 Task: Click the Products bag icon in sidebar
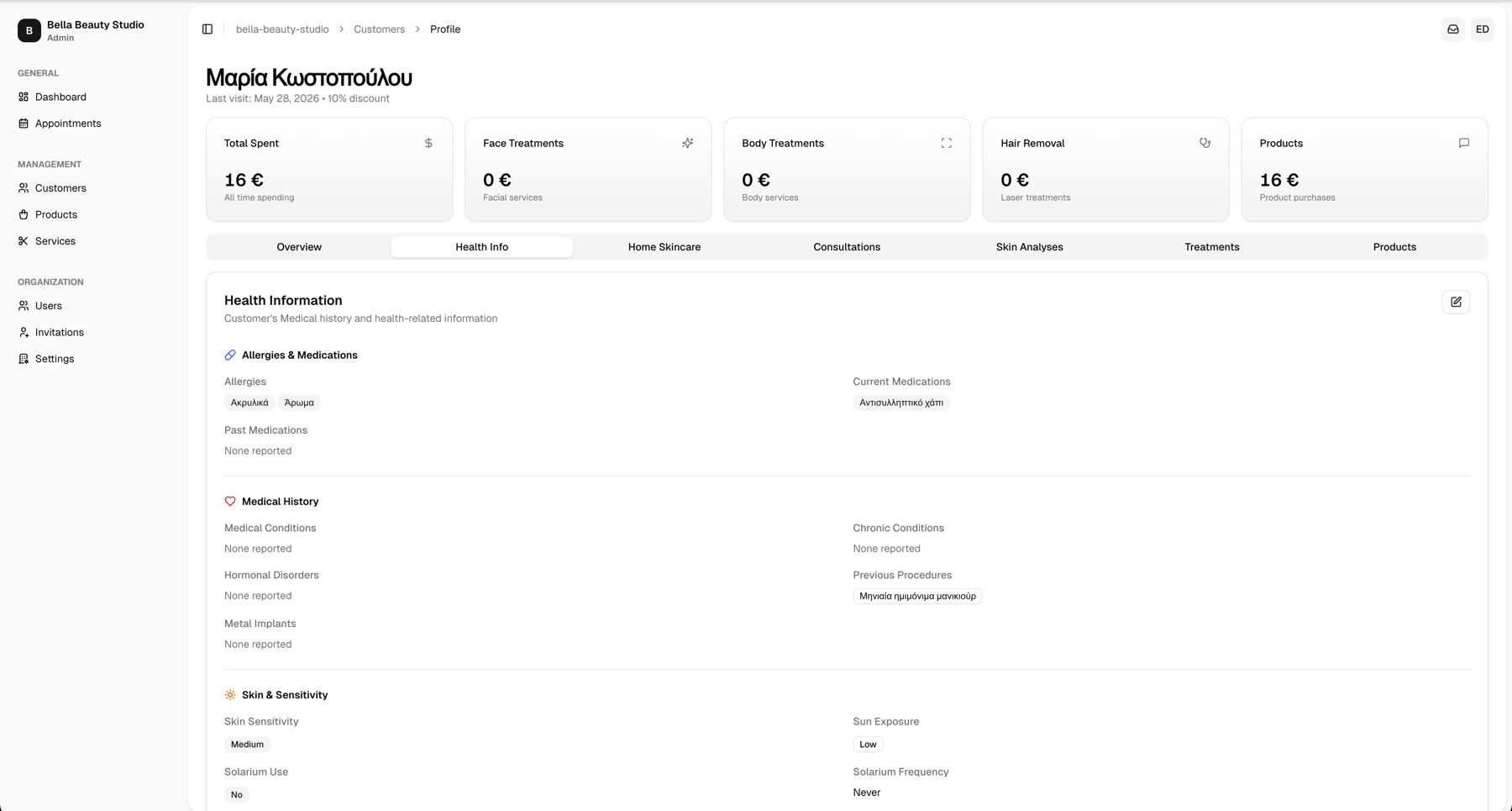(24, 214)
